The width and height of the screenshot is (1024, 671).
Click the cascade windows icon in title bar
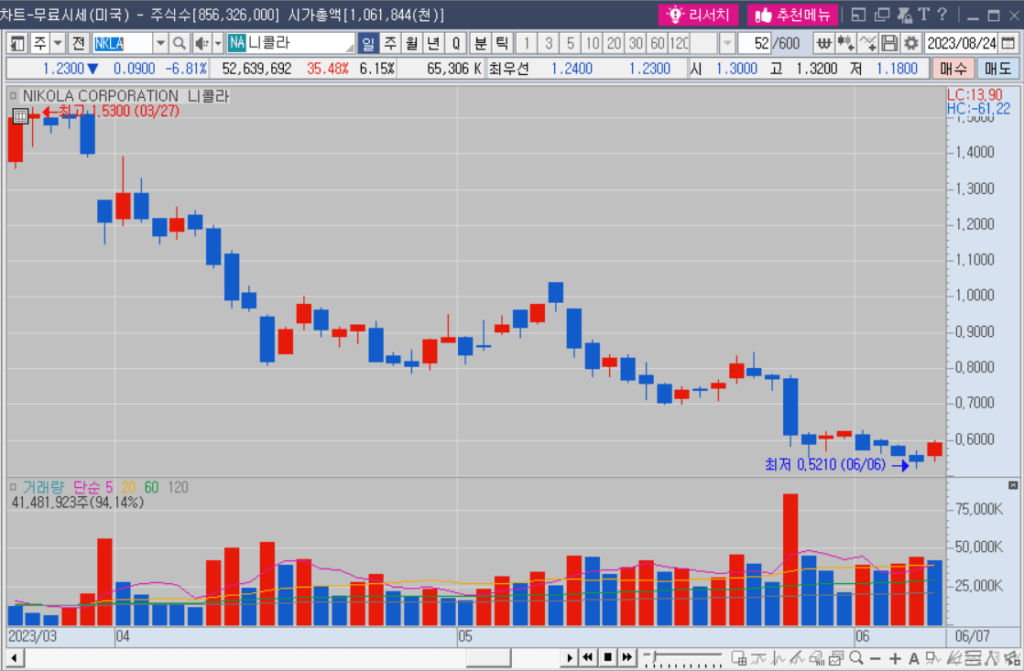pos(882,14)
